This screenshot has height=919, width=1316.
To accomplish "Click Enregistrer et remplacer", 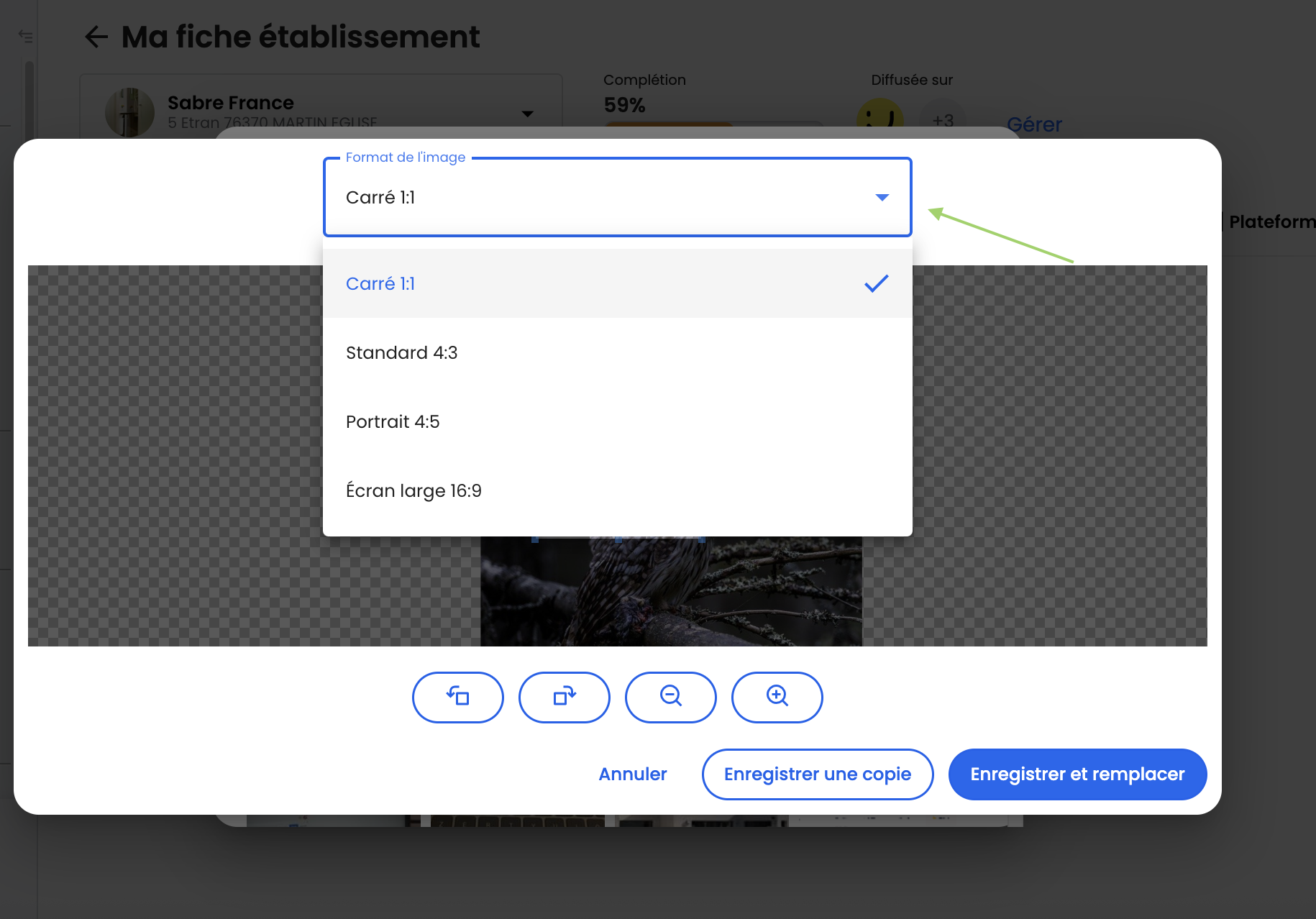I will (1077, 774).
